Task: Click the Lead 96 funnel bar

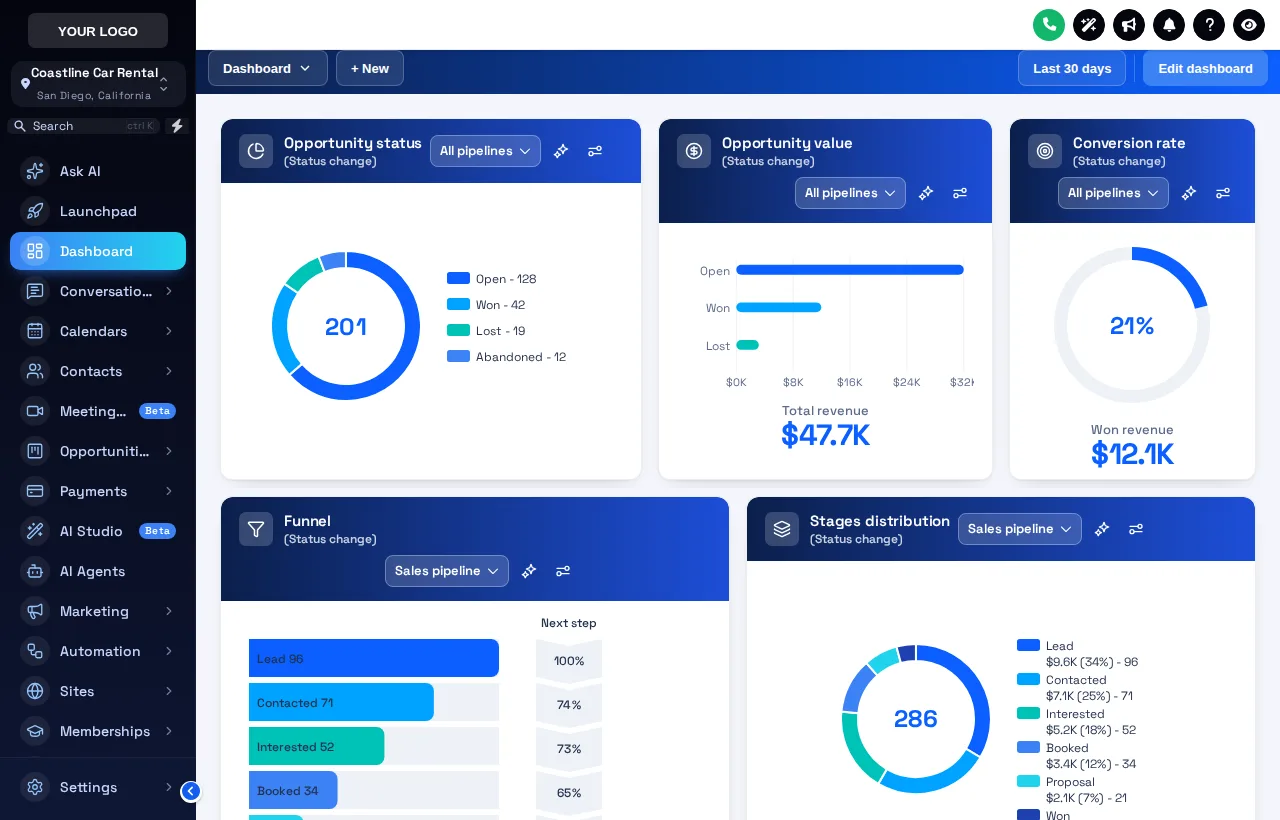Action: [x=374, y=658]
